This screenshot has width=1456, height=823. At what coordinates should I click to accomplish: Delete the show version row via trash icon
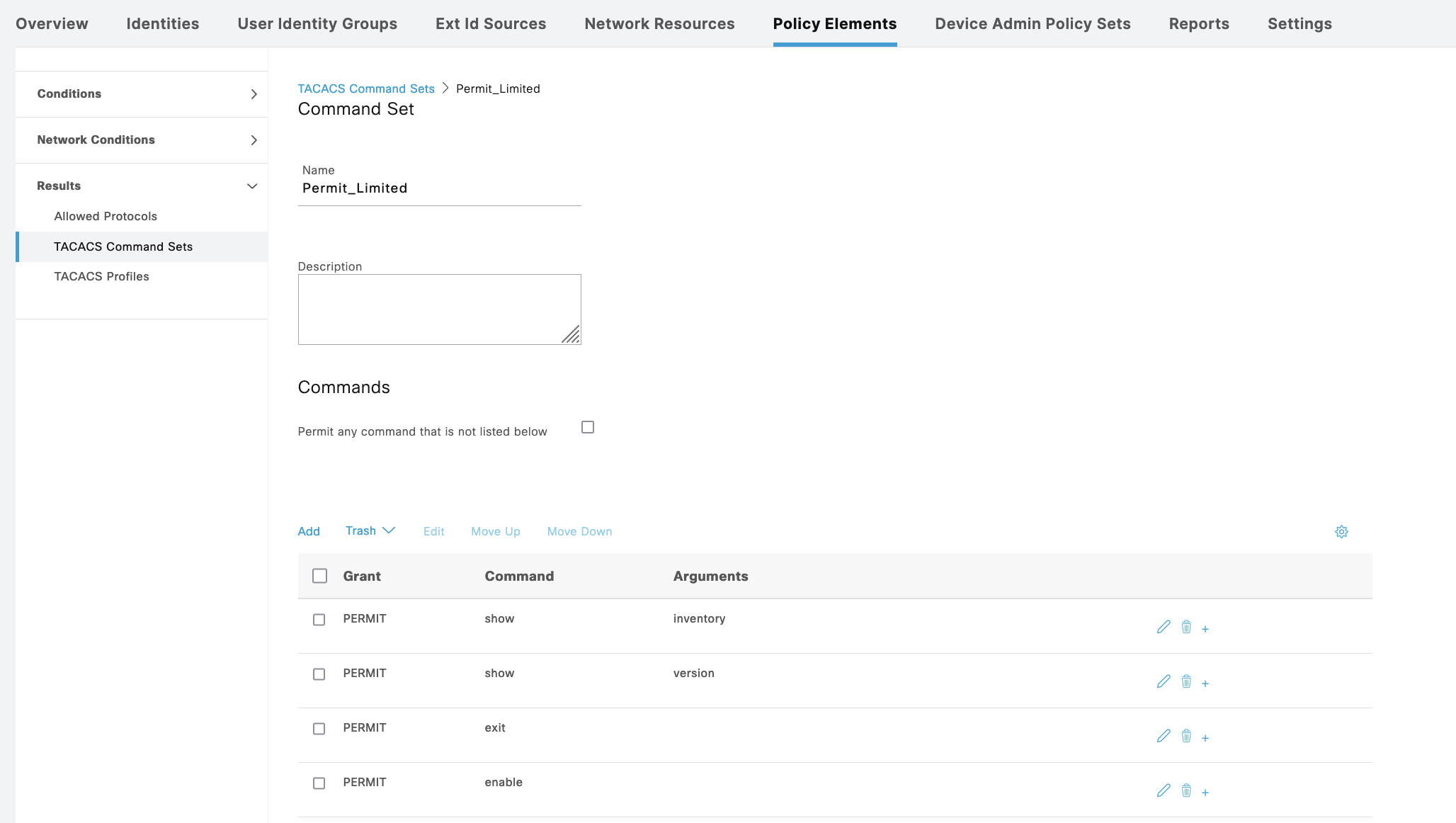click(1186, 681)
